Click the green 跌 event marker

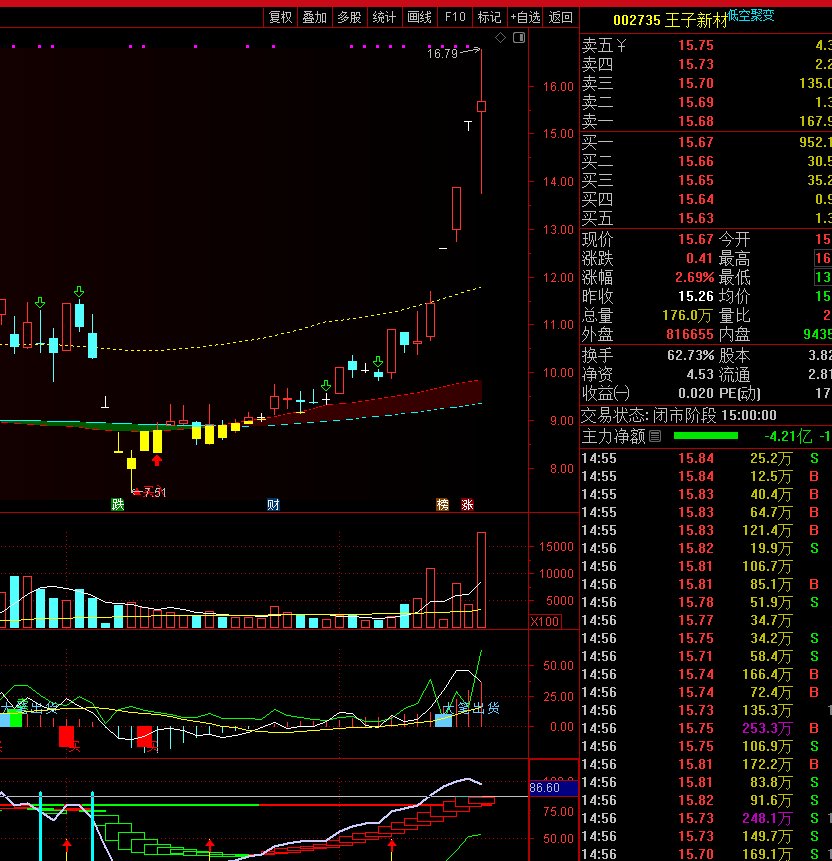[118, 505]
